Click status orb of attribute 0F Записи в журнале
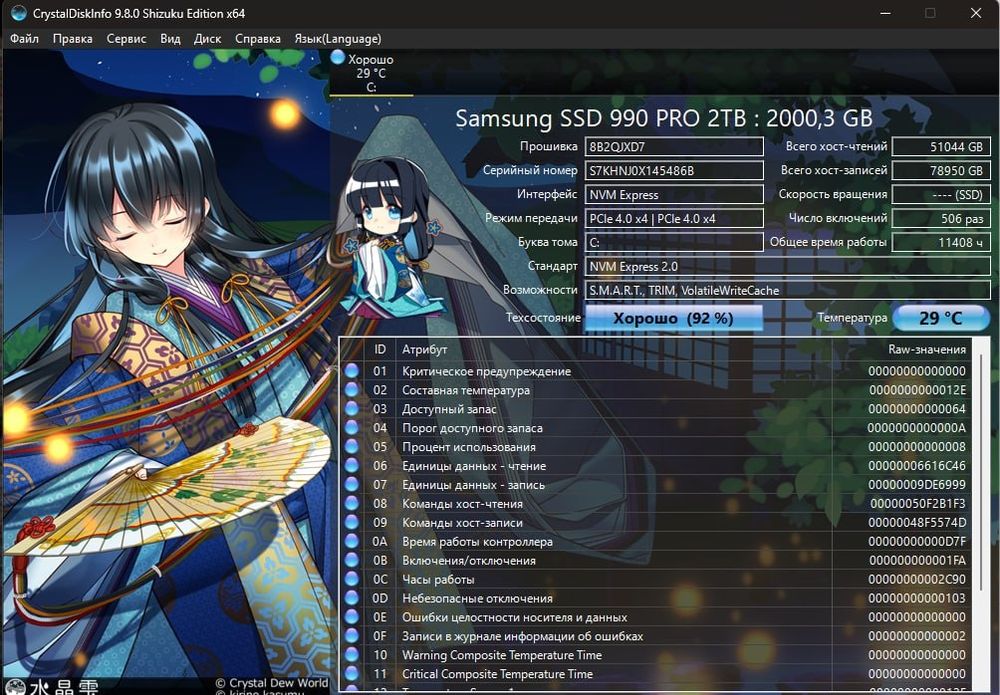The width and height of the screenshot is (1000, 695). 351,636
